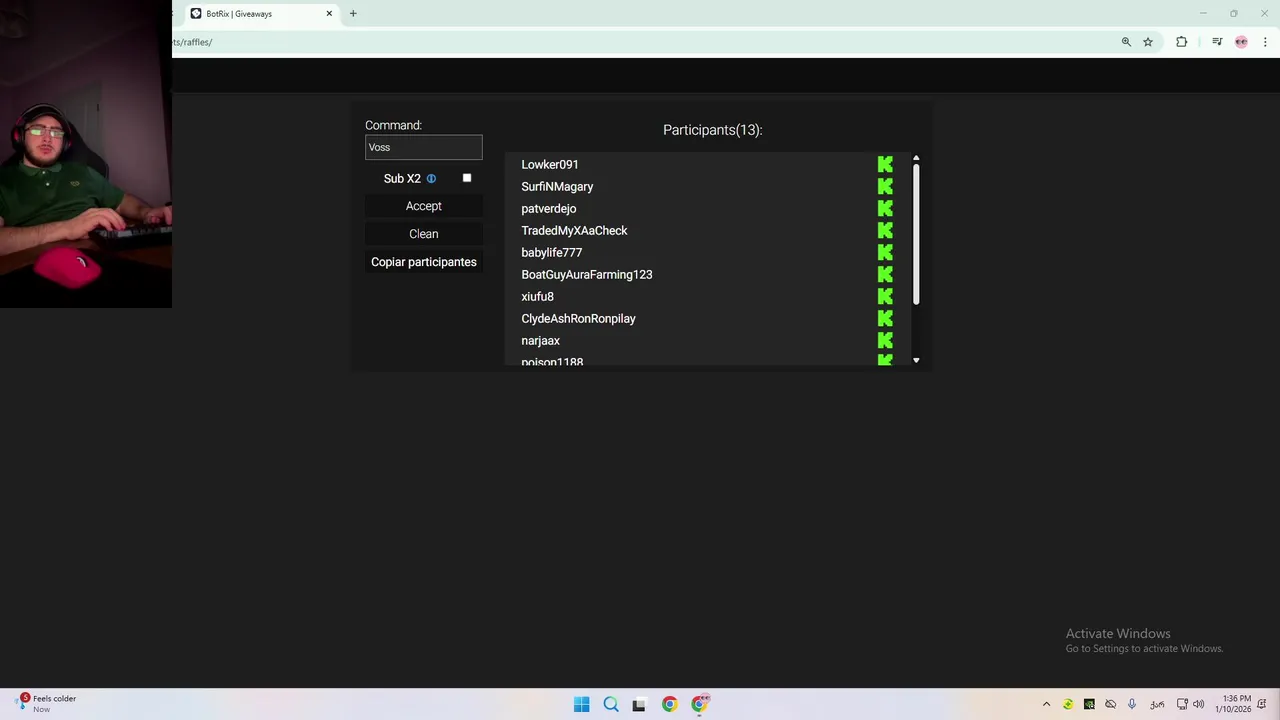Click the Kick icon beside patverdejo

tap(885, 208)
